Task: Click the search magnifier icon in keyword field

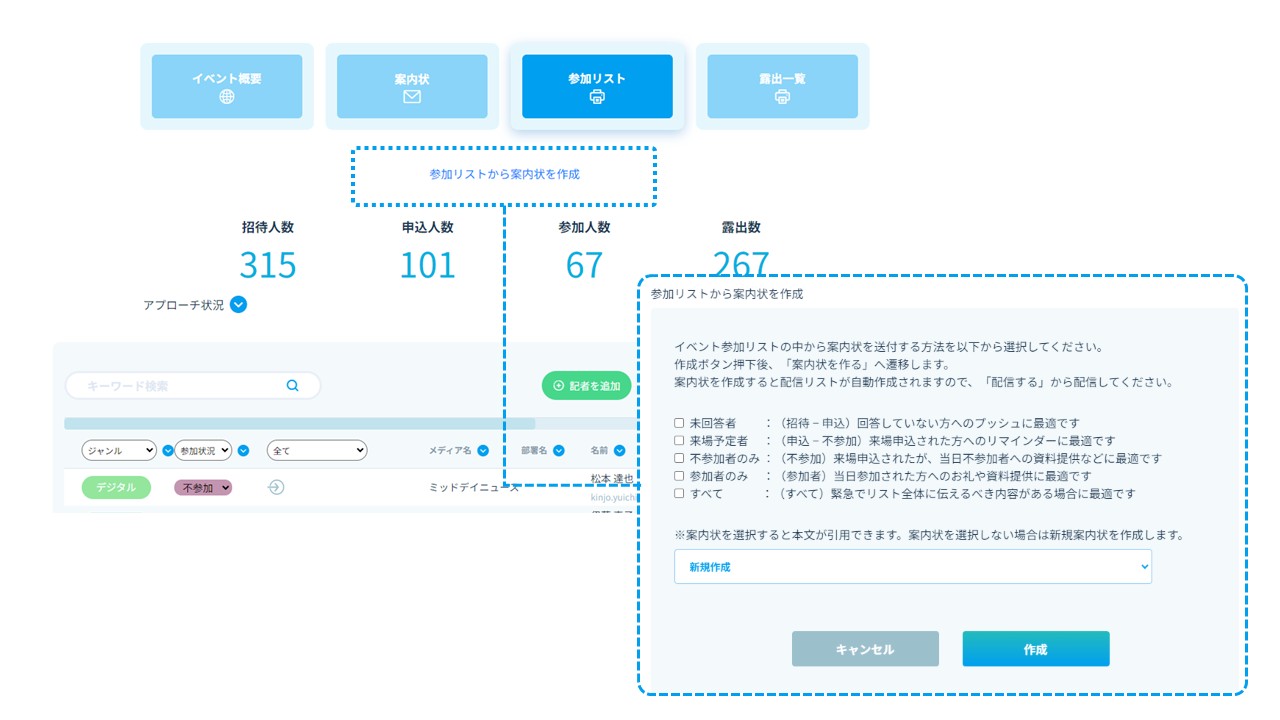Action: (293, 385)
